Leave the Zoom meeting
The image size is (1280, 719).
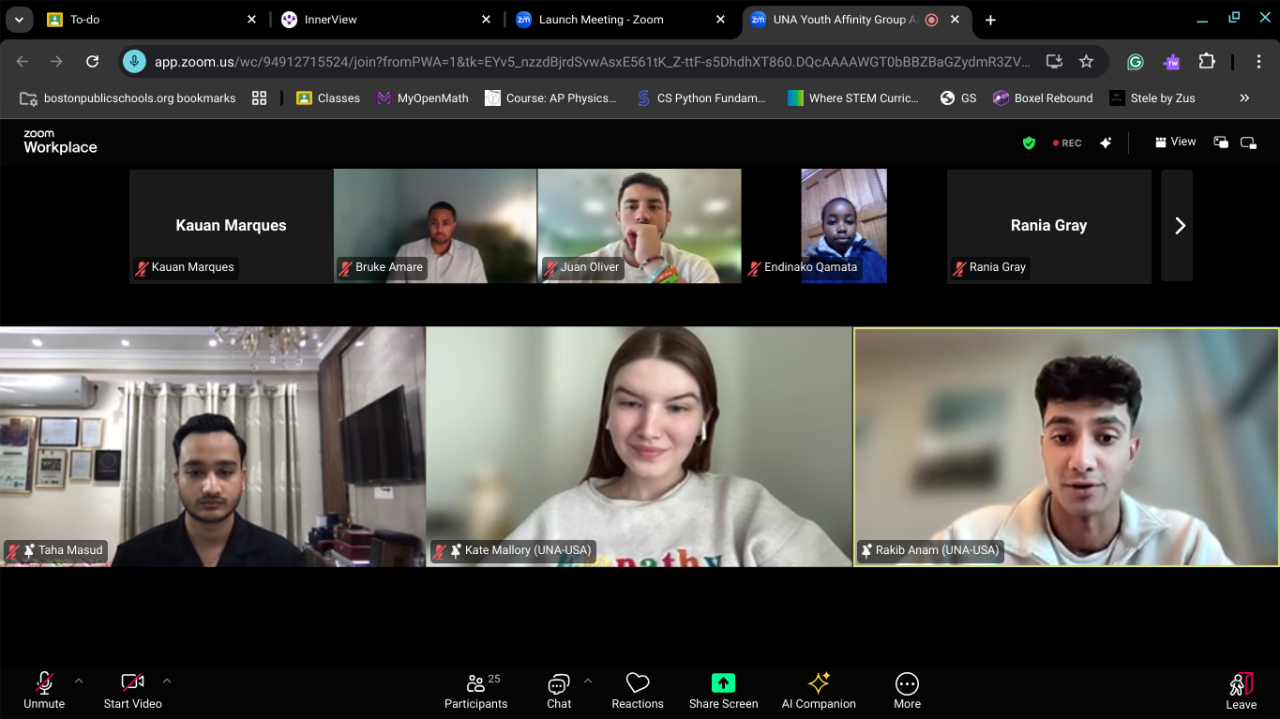coord(1241,691)
